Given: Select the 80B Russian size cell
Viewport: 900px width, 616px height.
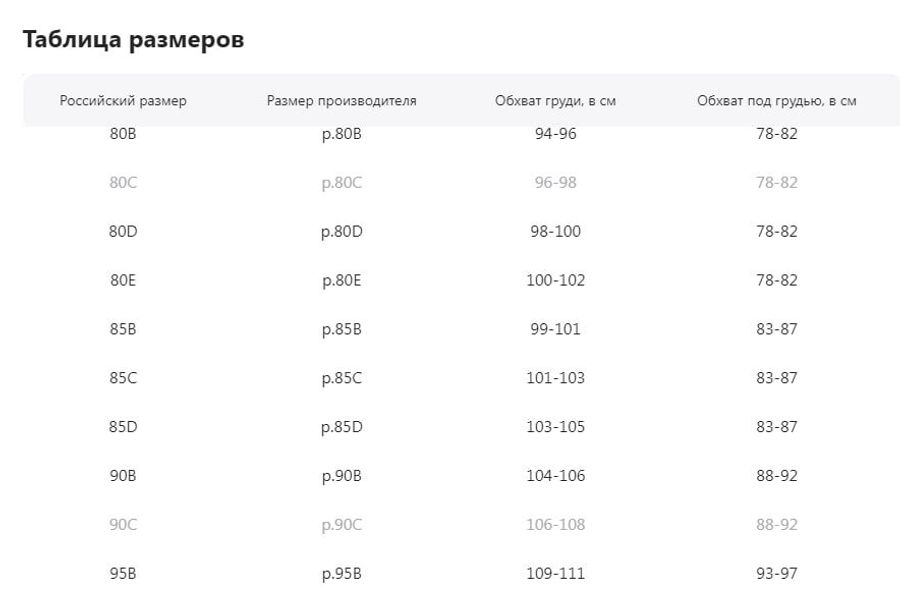Looking at the screenshot, I should [123, 134].
